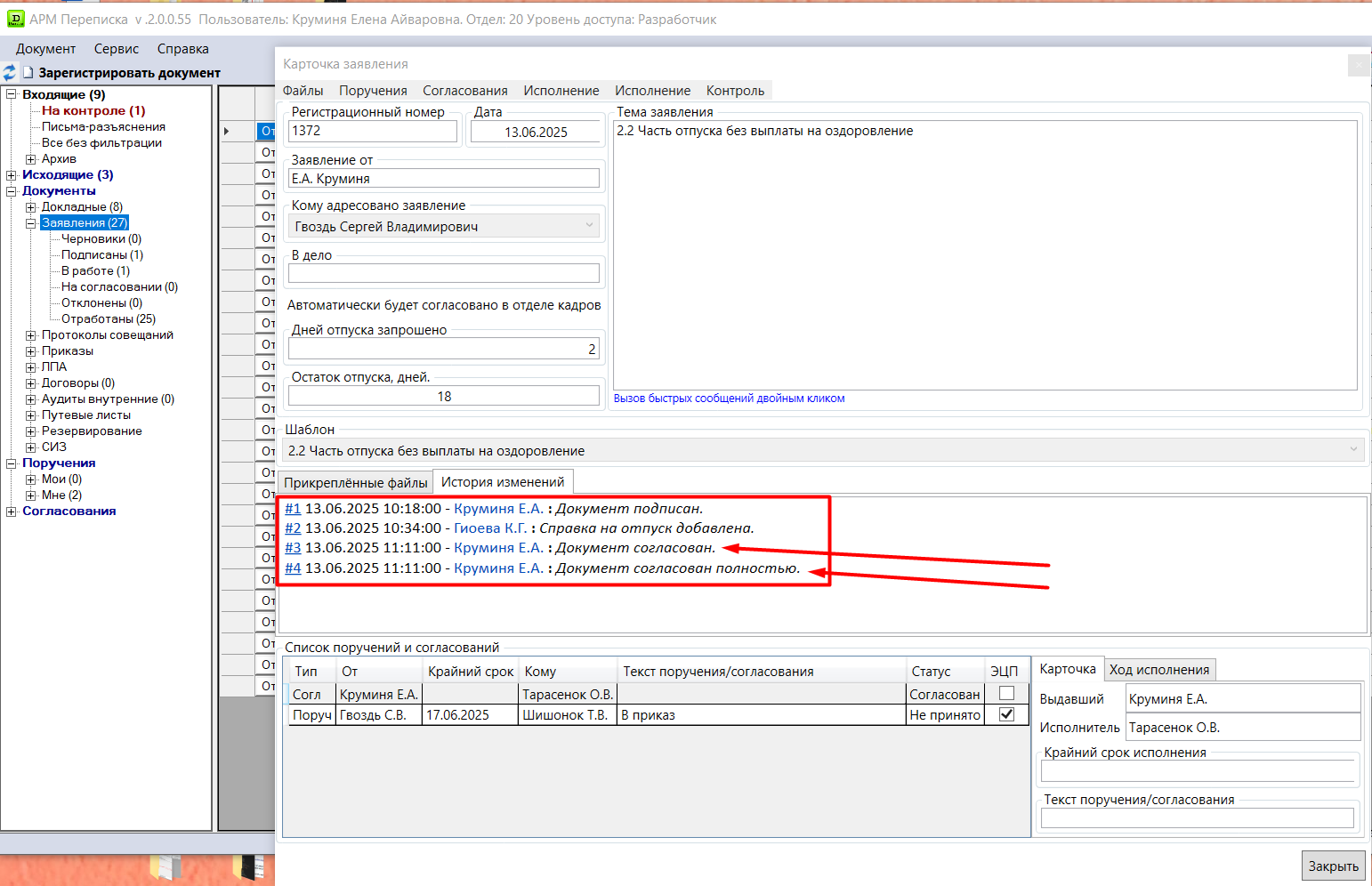Open the Кому адресовано заявление dropdown
Image resolution: width=1372 pixels, height=886 pixels.
click(589, 227)
